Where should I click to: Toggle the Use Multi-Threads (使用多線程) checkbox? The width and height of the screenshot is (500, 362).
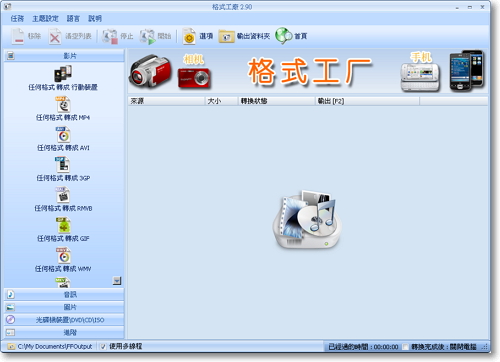click(103, 347)
